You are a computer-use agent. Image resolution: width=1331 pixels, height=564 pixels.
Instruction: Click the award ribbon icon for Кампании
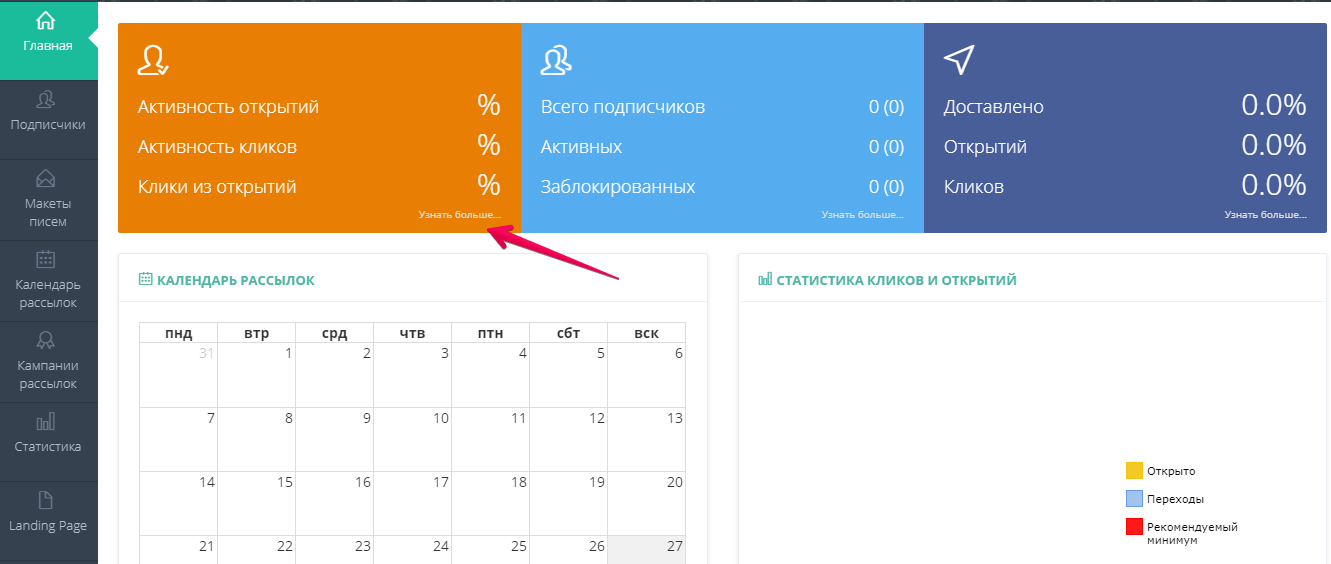46,341
